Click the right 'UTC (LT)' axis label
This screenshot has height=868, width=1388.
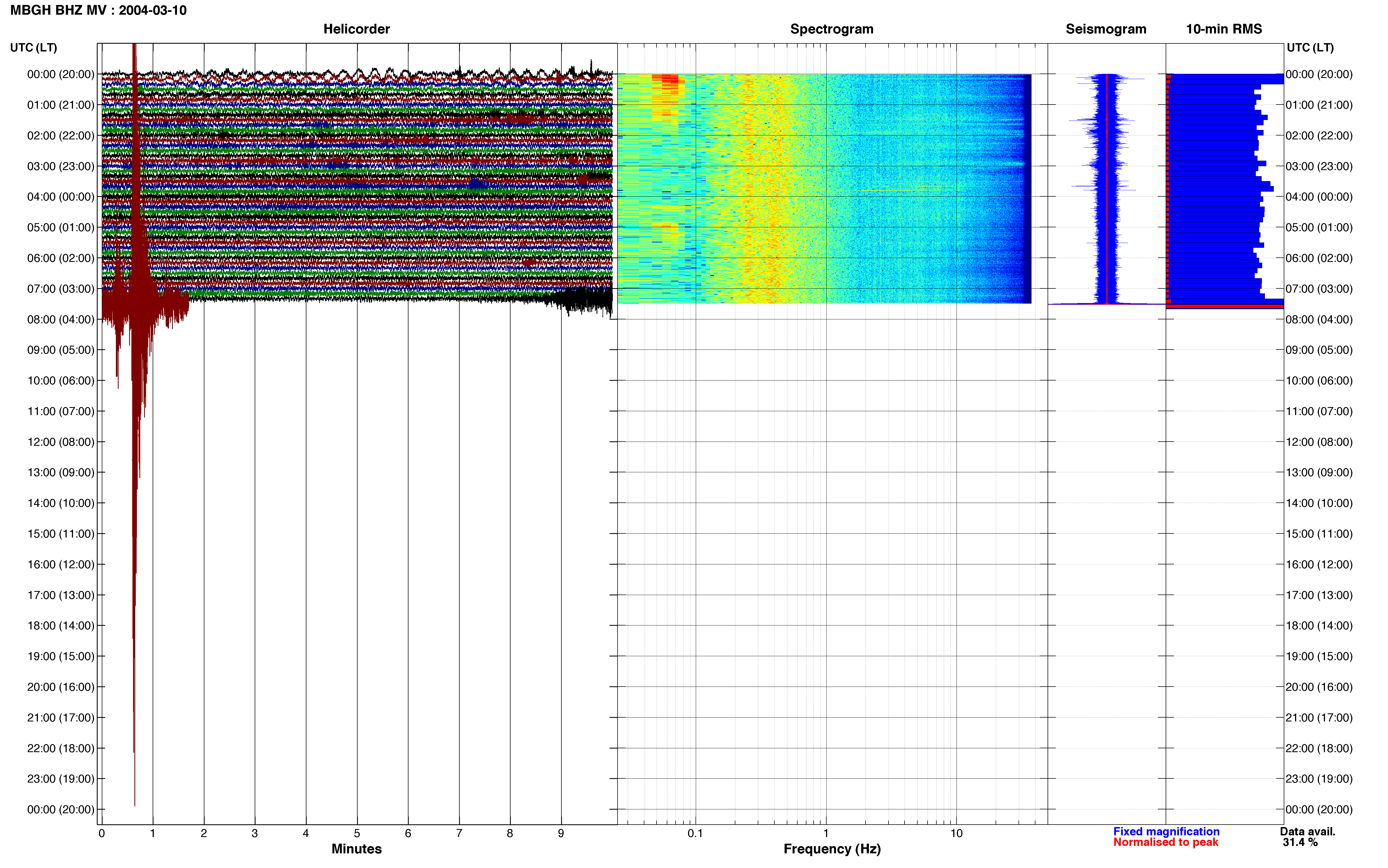click(1310, 48)
